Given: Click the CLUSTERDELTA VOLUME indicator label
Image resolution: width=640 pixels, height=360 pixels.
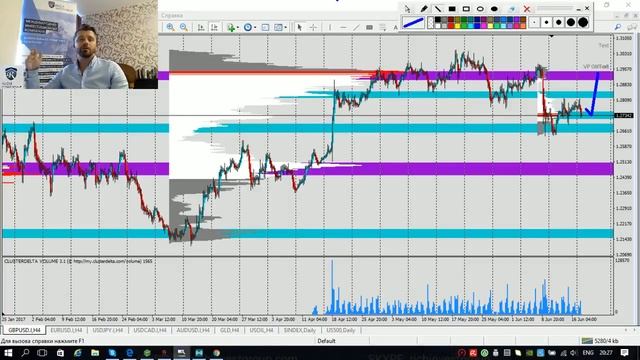Looking at the screenshot, I should (x=78, y=261).
